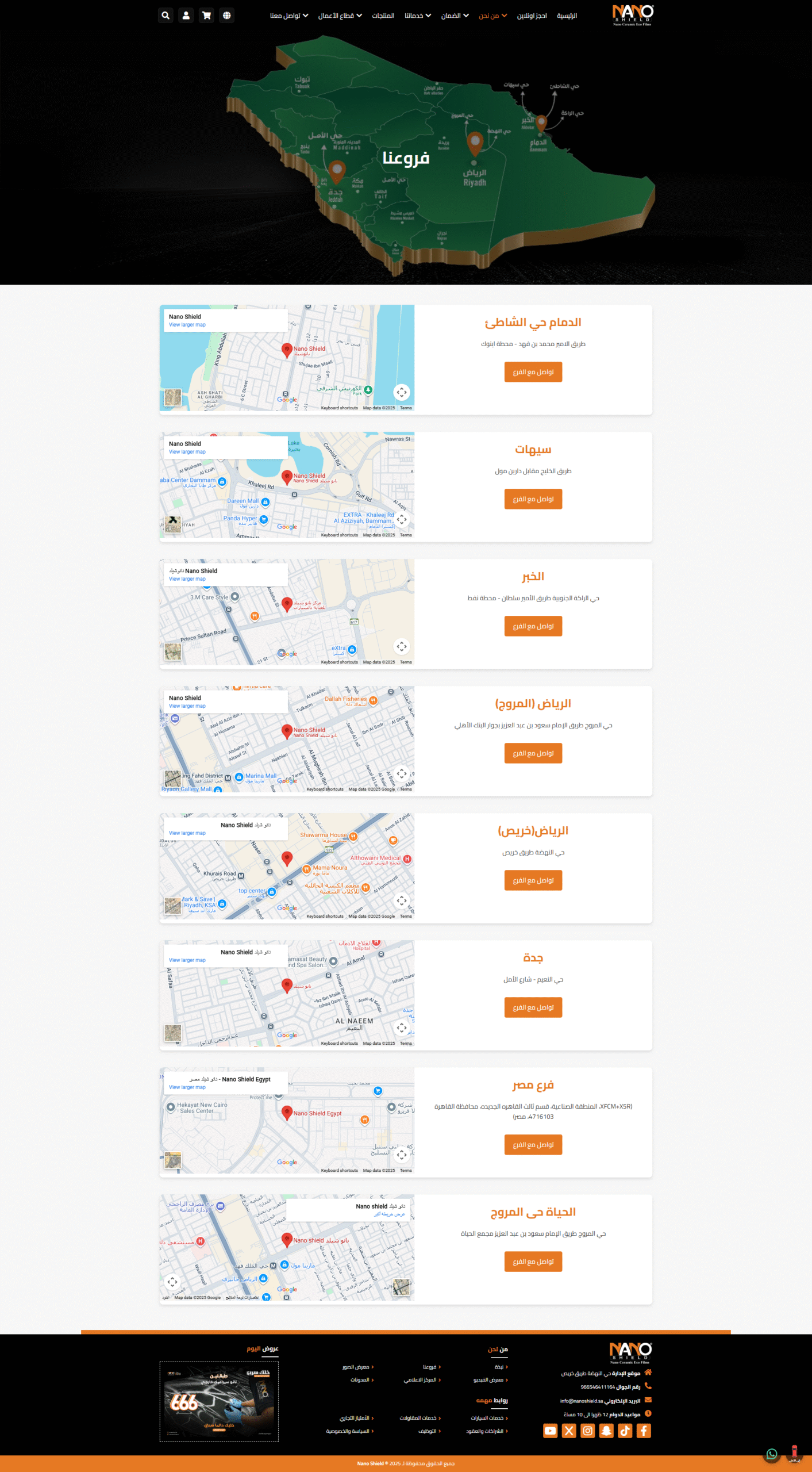Click the red car back-to-top icon

pos(794,1453)
